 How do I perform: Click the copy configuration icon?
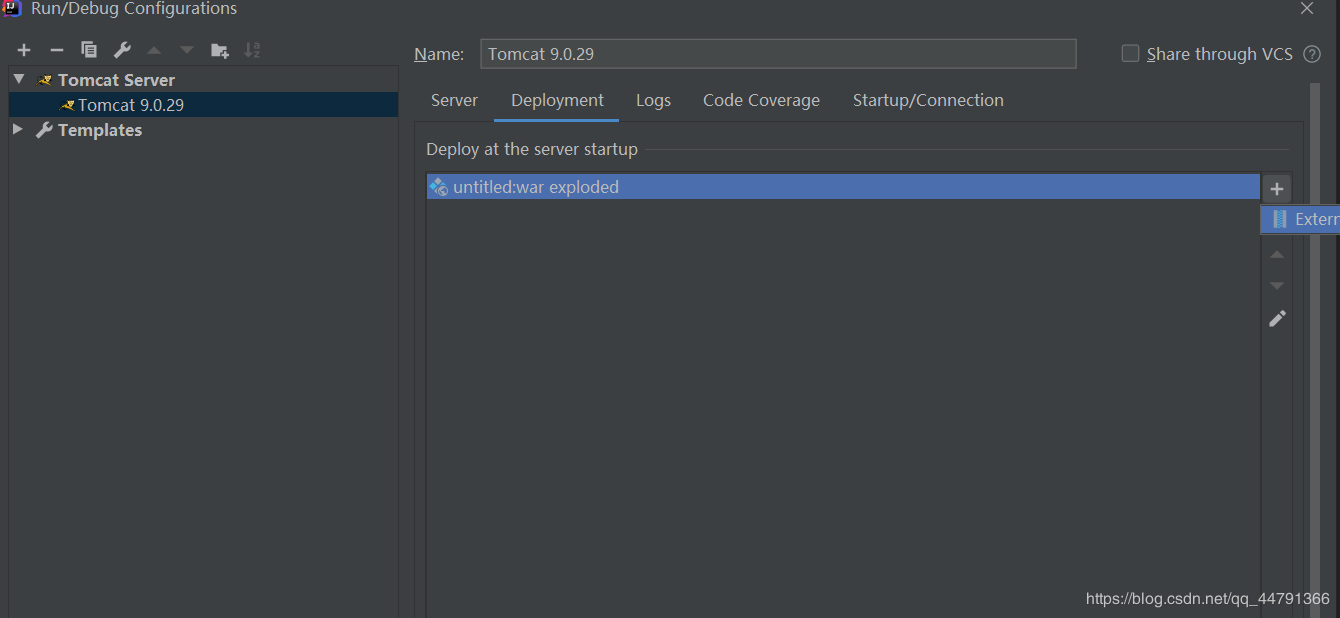point(89,50)
